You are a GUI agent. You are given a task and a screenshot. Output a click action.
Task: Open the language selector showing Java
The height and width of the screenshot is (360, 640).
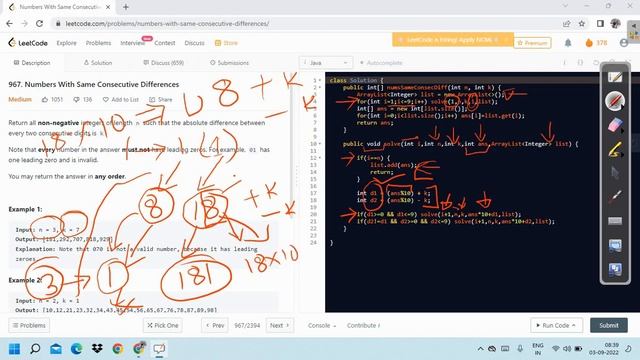[x=326, y=63]
